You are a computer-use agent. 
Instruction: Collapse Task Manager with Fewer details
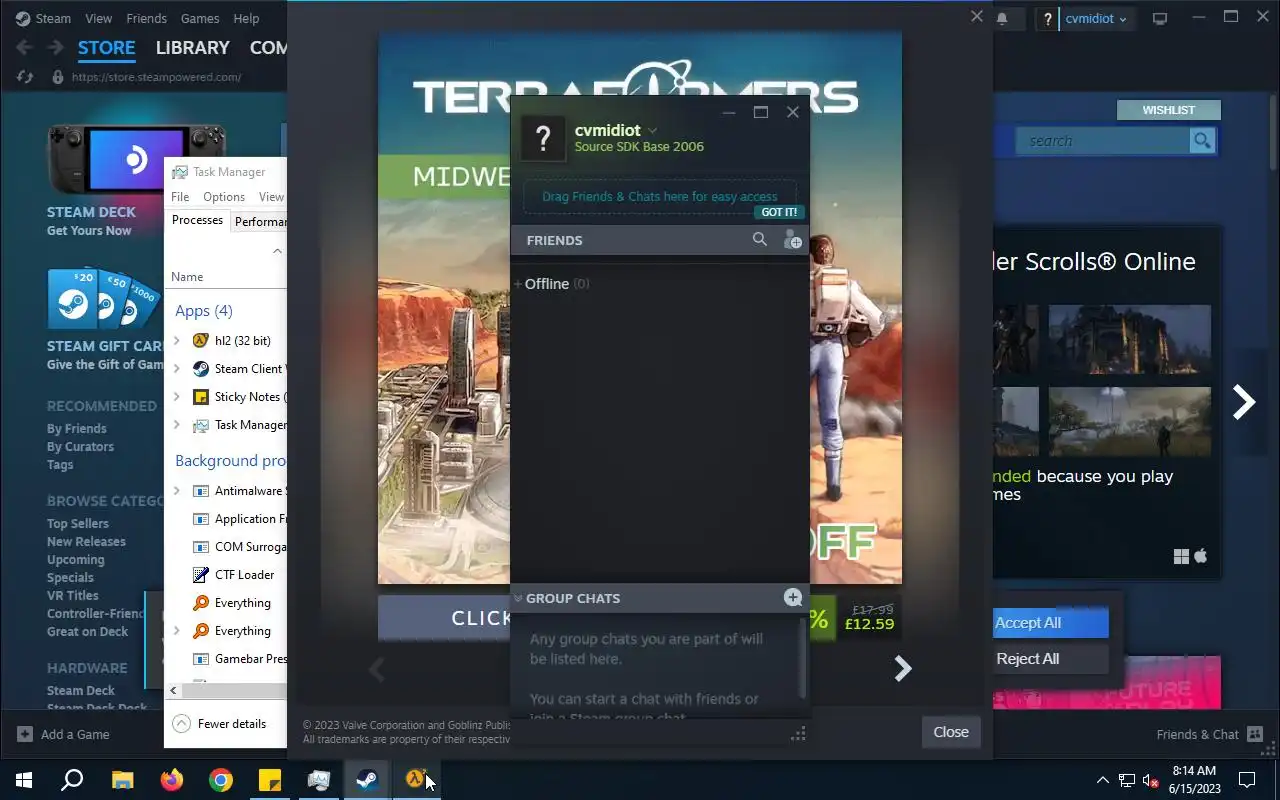click(220, 724)
